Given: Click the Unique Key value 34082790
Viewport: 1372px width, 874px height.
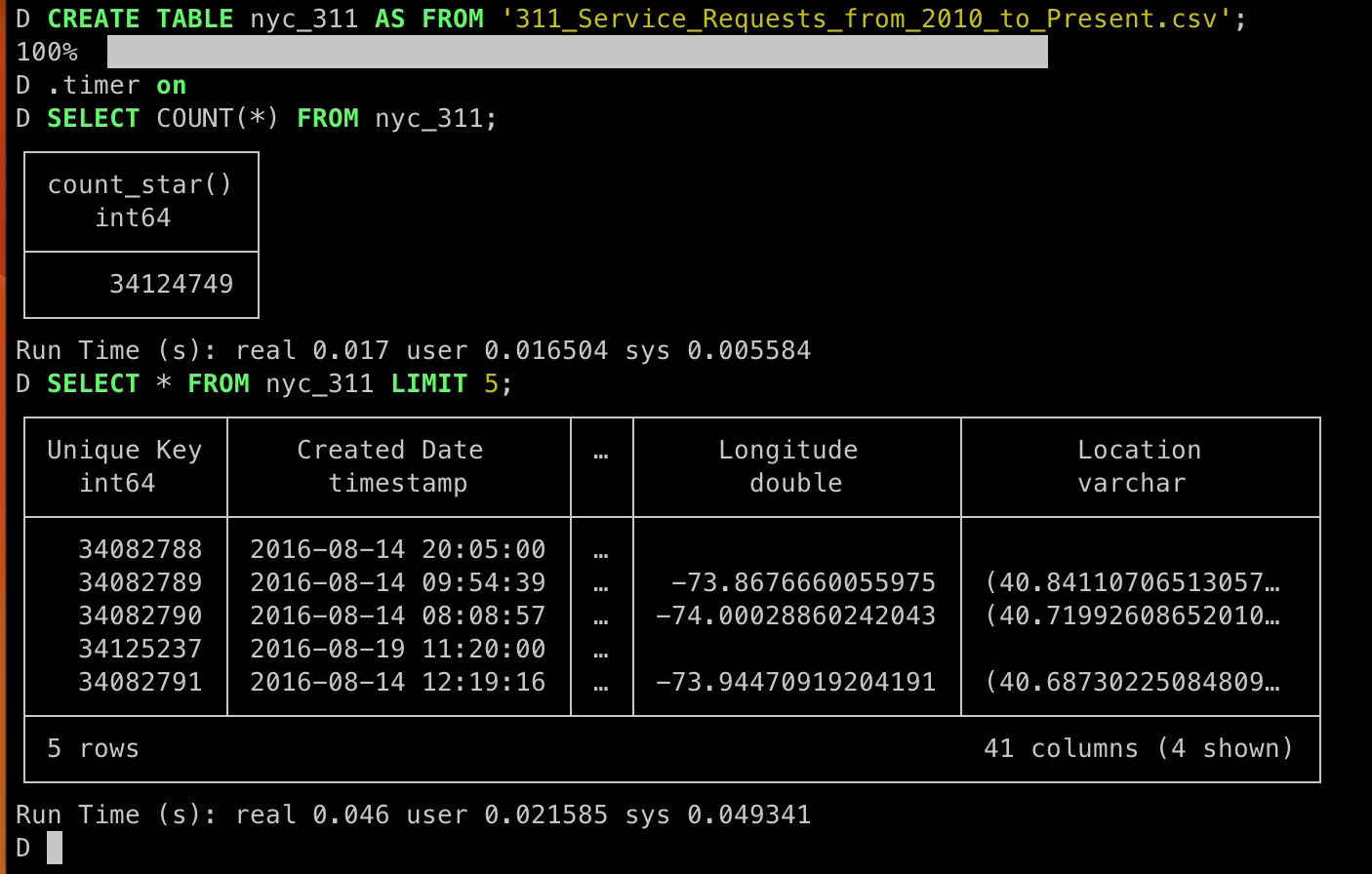Looking at the screenshot, I should click(141, 616).
